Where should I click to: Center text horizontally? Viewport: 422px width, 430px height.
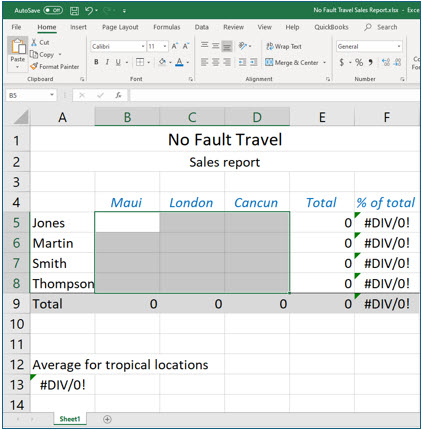216,62
